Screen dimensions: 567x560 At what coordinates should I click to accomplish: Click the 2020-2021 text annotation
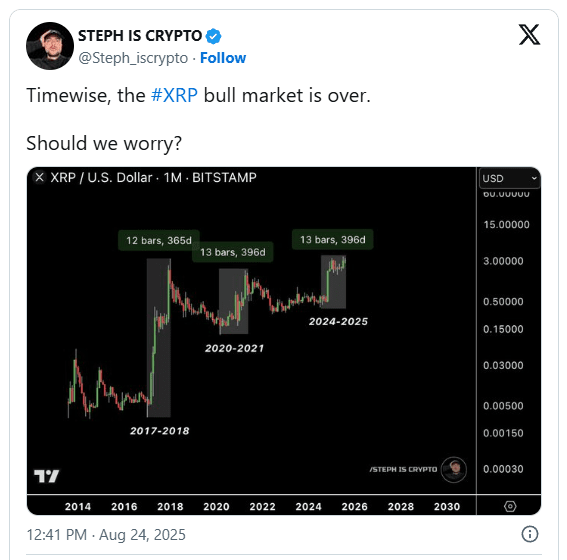click(234, 348)
